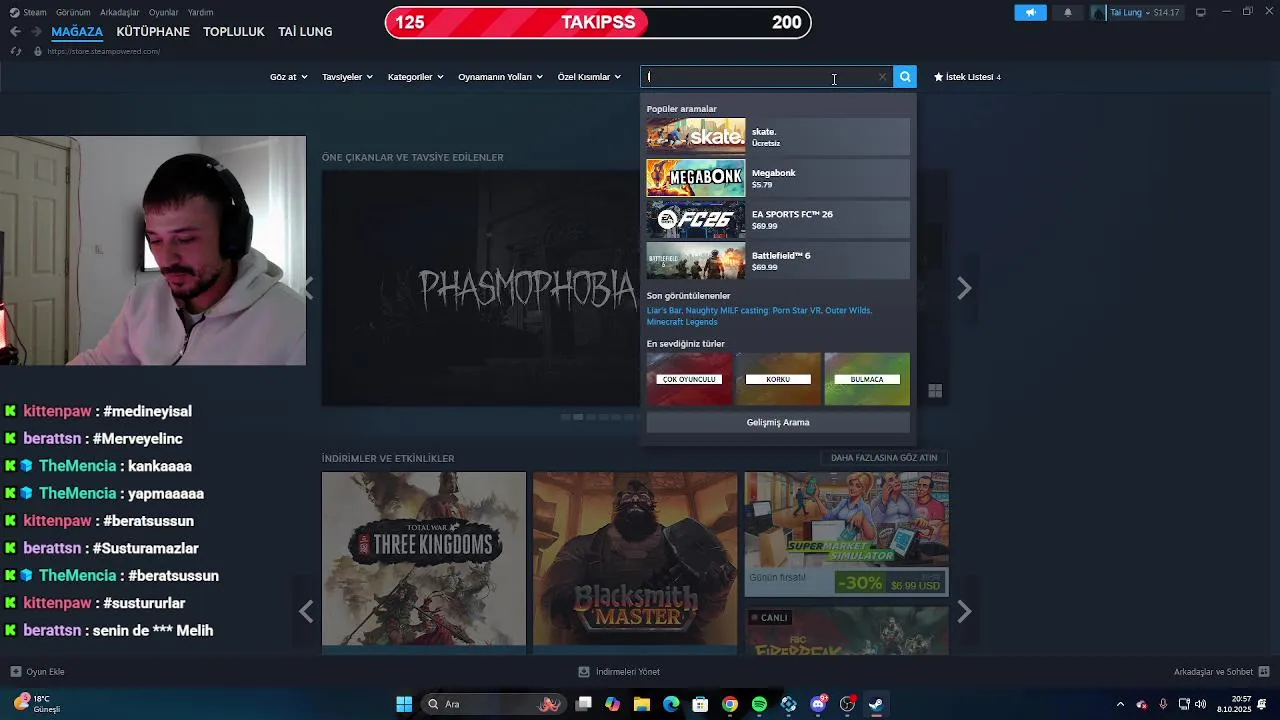
Task: Go forward with the navigation forward arrow
Action: pyautogui.click(x=37, y=32)
